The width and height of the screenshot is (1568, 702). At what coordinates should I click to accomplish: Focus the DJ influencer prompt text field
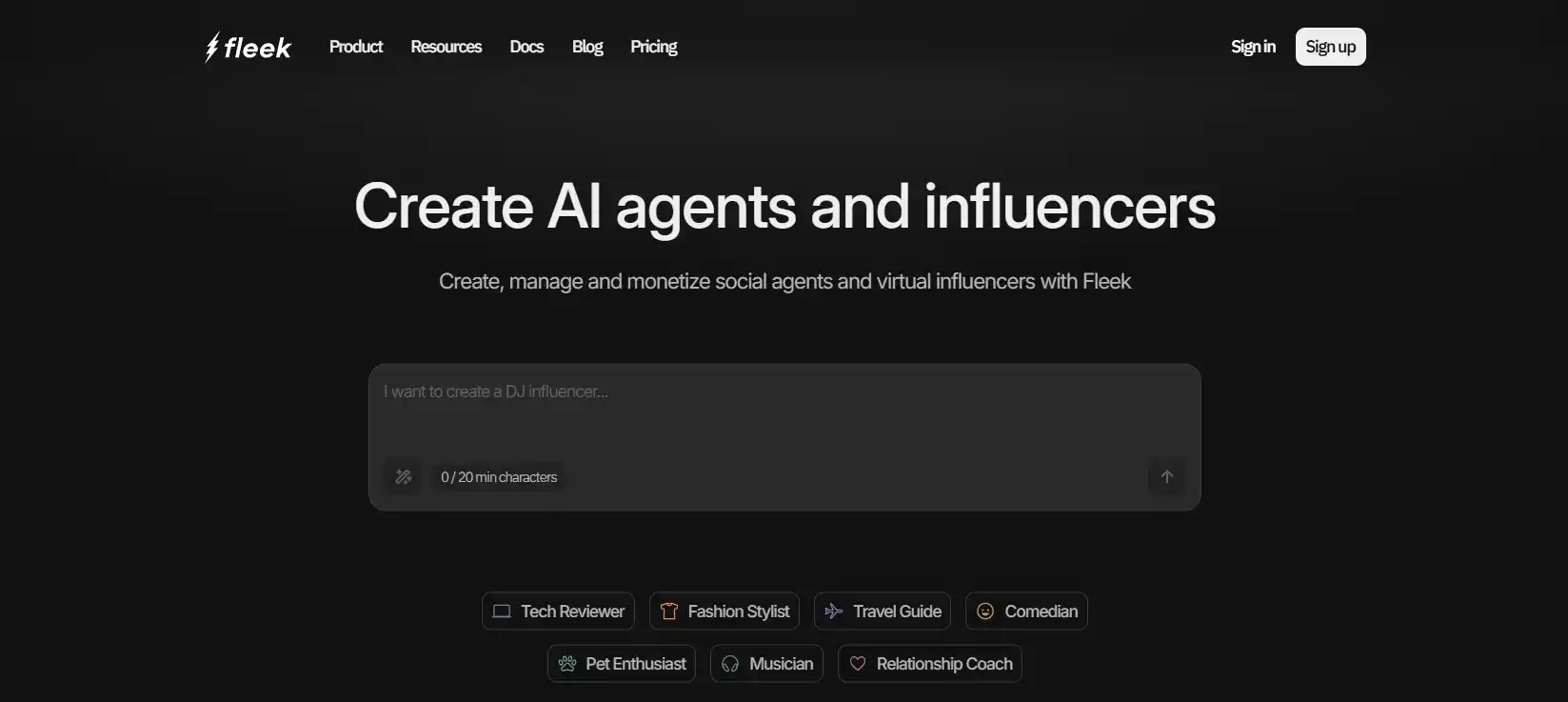784,408
